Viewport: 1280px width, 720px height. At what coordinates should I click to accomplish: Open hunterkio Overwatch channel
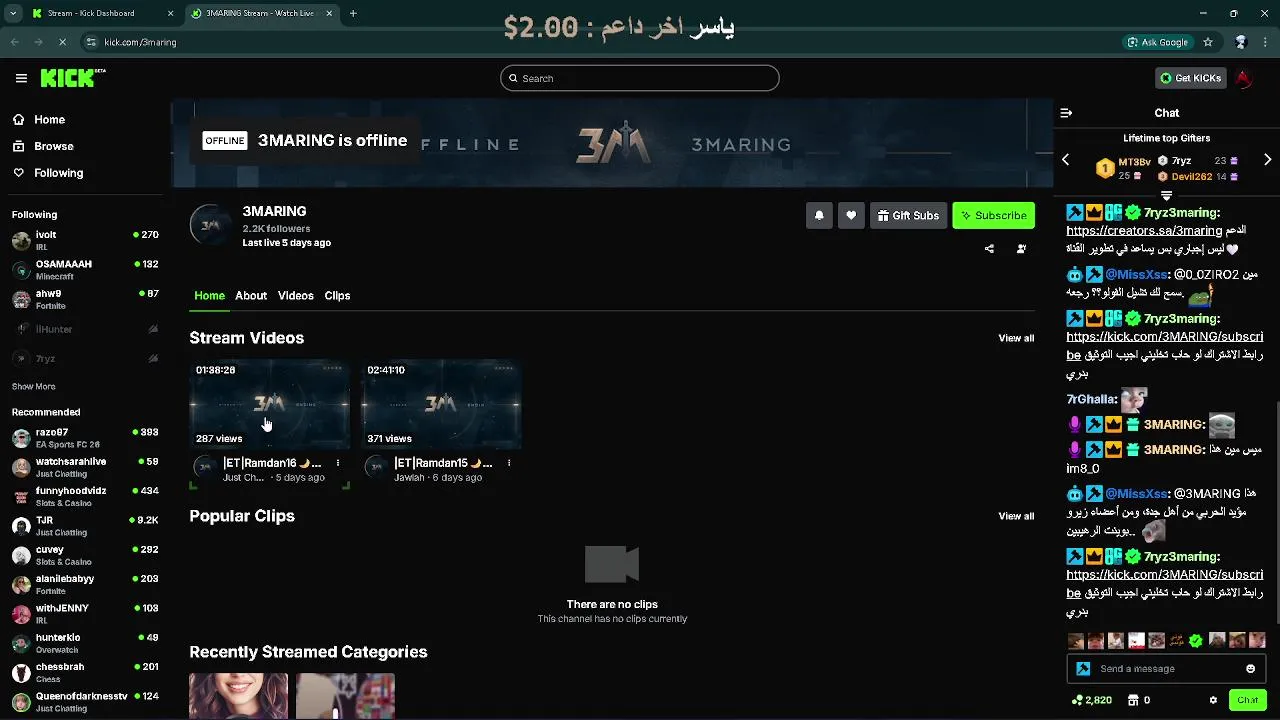pos(85,643)
